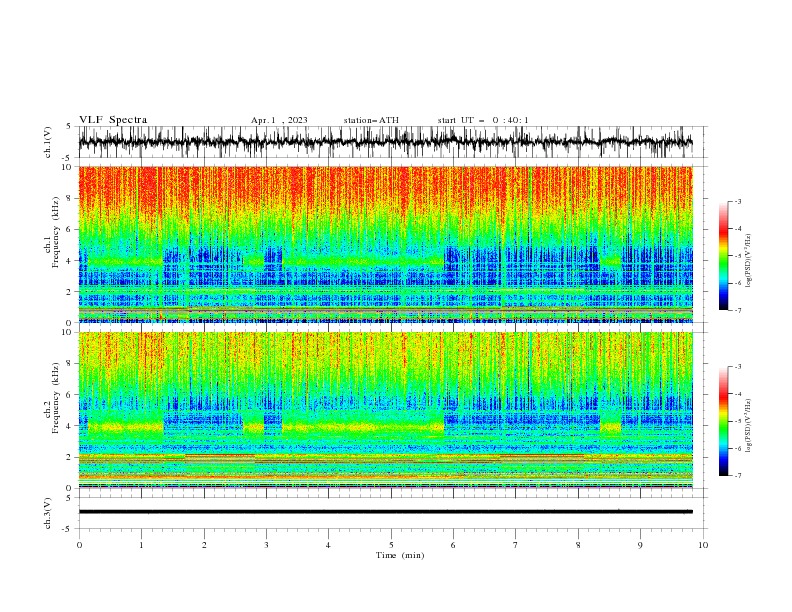The width and height of the screenshot is (792, 612).
Task: Click the time axis tick label "10"
Action: [703, 545]
